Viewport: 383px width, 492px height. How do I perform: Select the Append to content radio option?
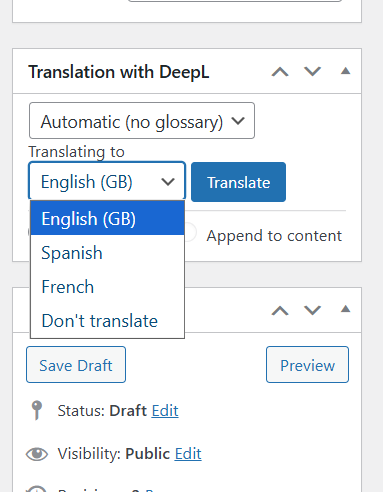point(190,232)
